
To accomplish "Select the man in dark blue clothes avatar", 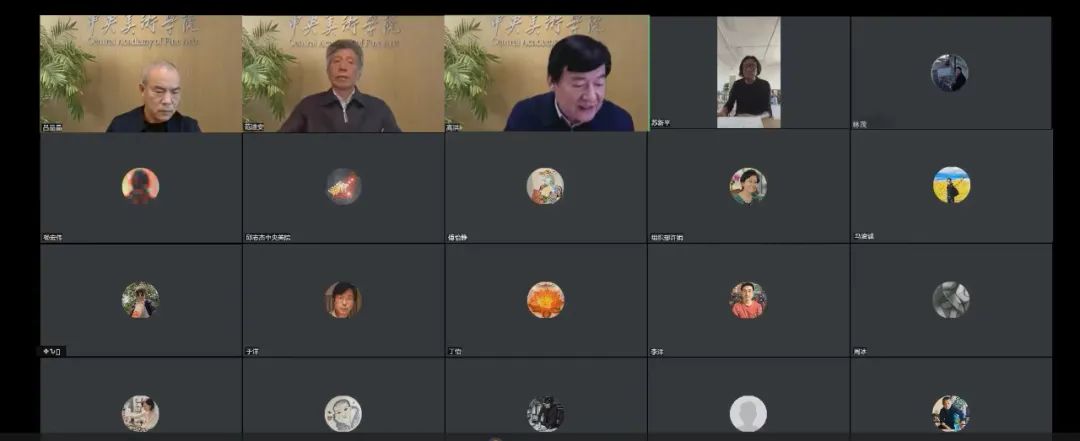I will pos(951,413).
